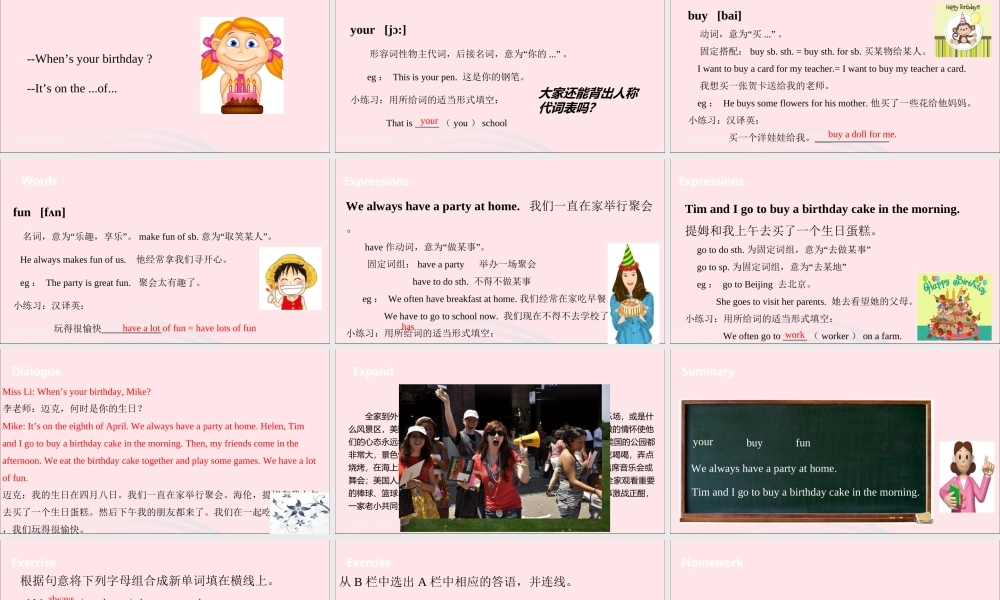1000x600 pixels.
Task: Click the party-hat girl holding cake image
Action: (633, 293)
